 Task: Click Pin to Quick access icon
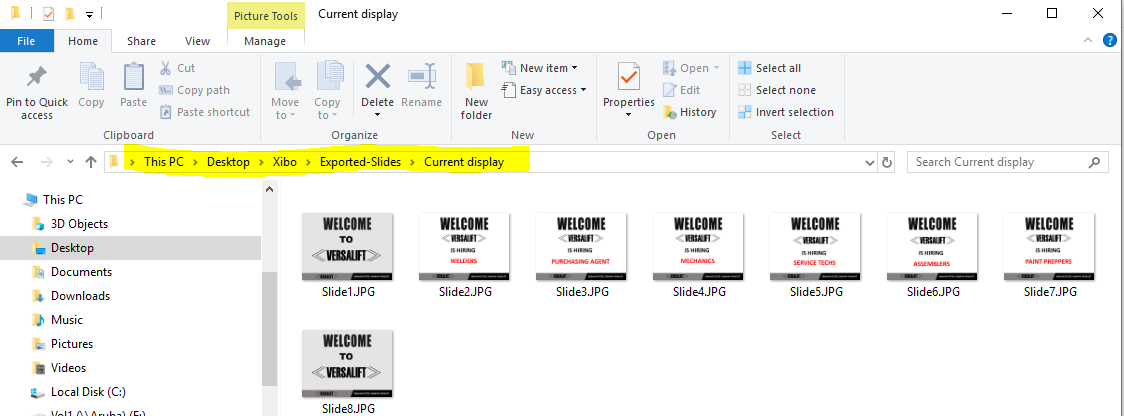click(37, 77)
